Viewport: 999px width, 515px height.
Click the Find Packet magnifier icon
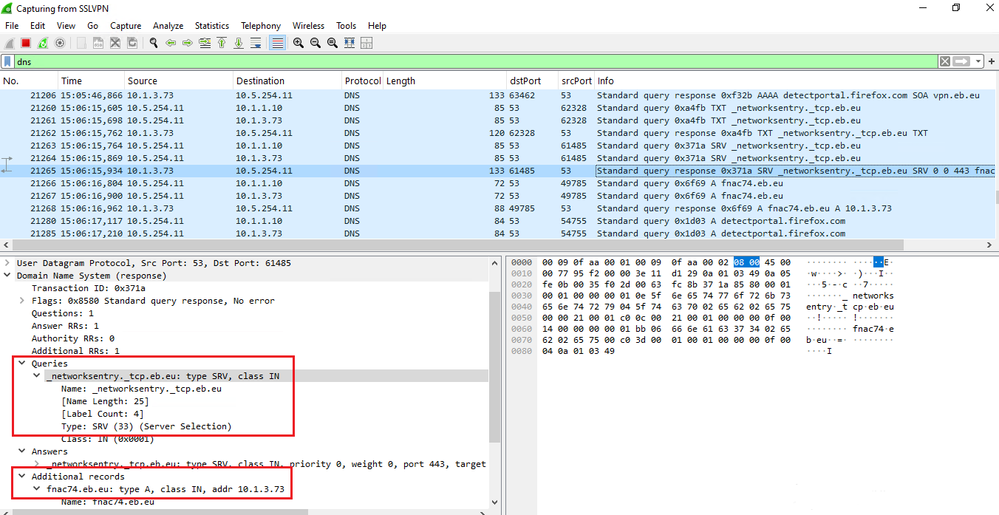click(153, 43)
